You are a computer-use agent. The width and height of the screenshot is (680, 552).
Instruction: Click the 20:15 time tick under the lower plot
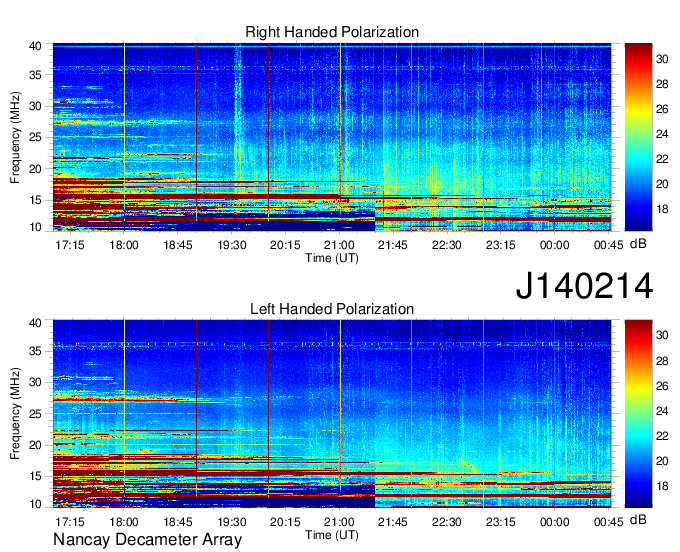(285, 522)
